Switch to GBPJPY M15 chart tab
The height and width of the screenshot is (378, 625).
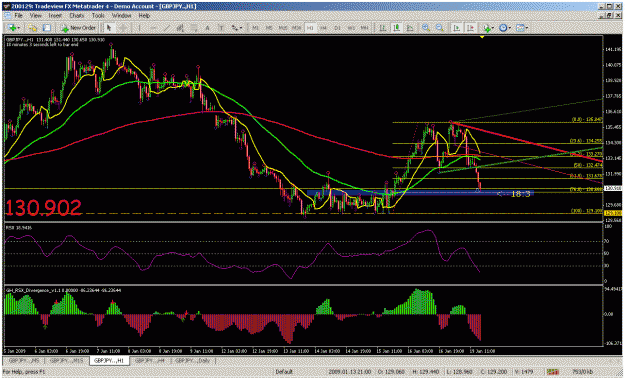pyautogui.click(x=66, y=360)
